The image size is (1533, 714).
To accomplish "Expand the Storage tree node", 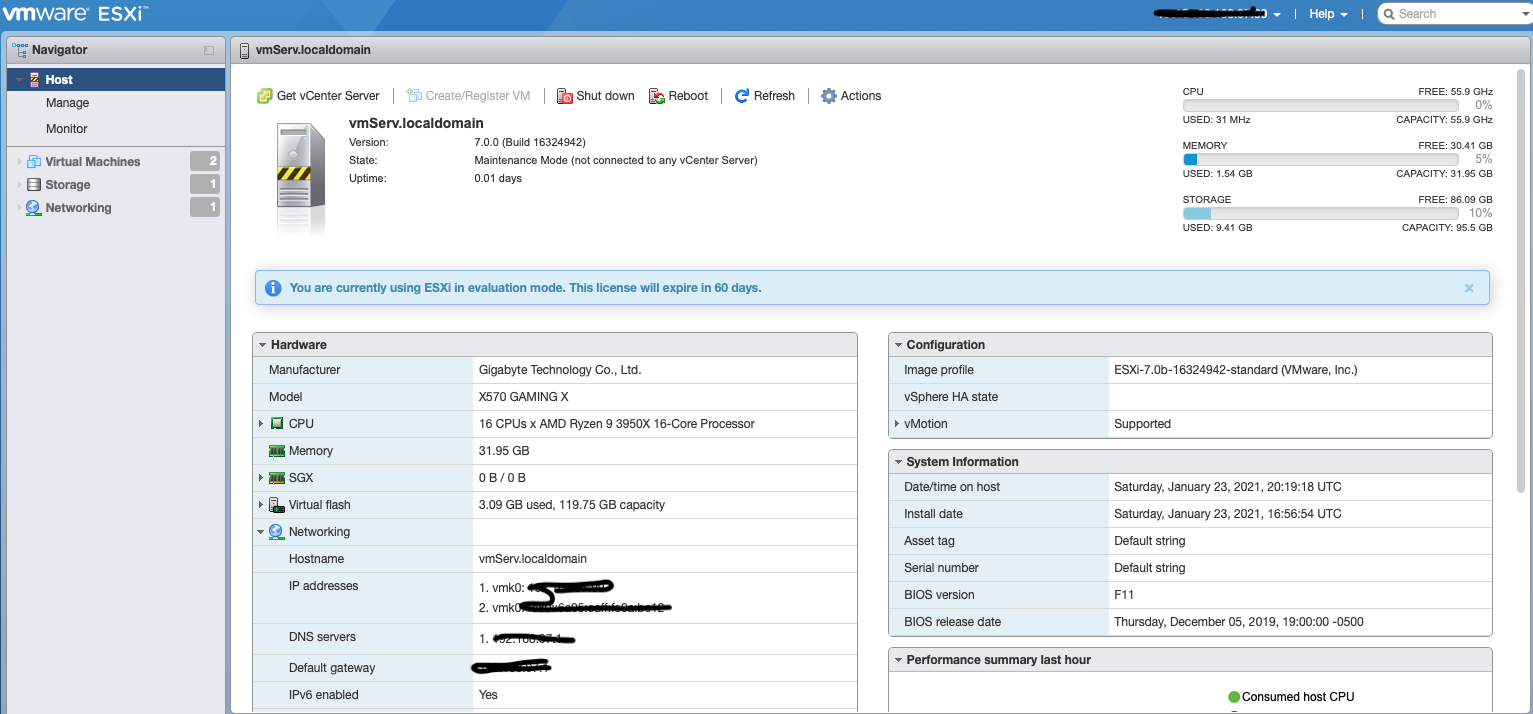I will point(19,185).
